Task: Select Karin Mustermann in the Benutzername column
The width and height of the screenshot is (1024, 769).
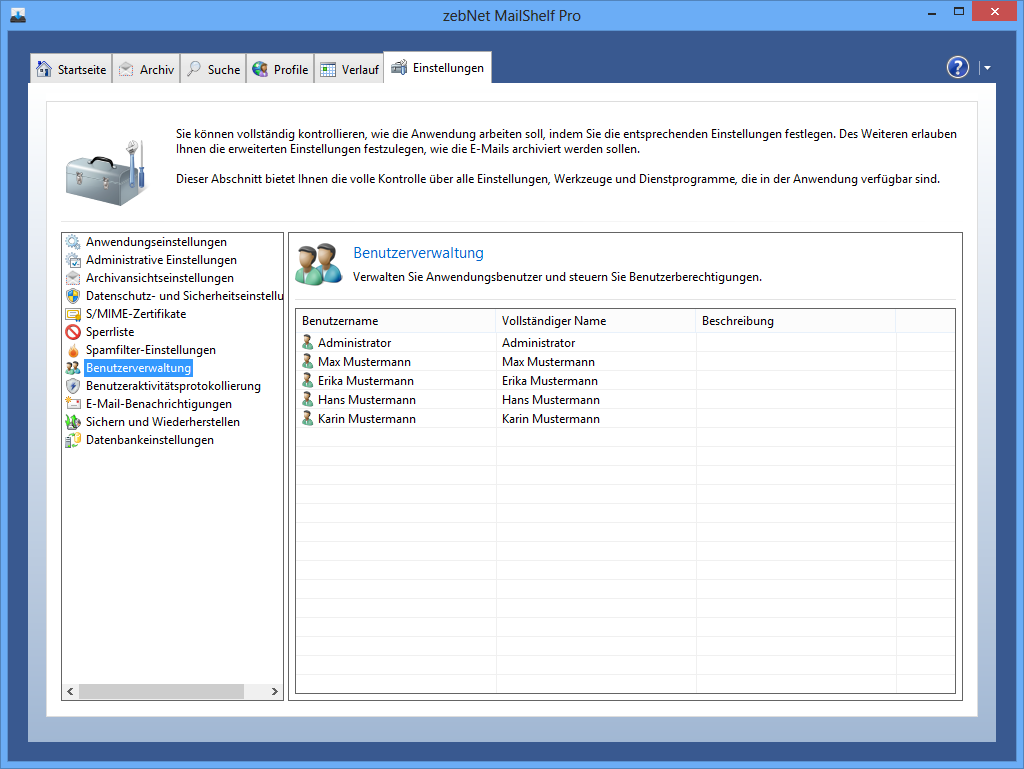Action: [367, 418]
